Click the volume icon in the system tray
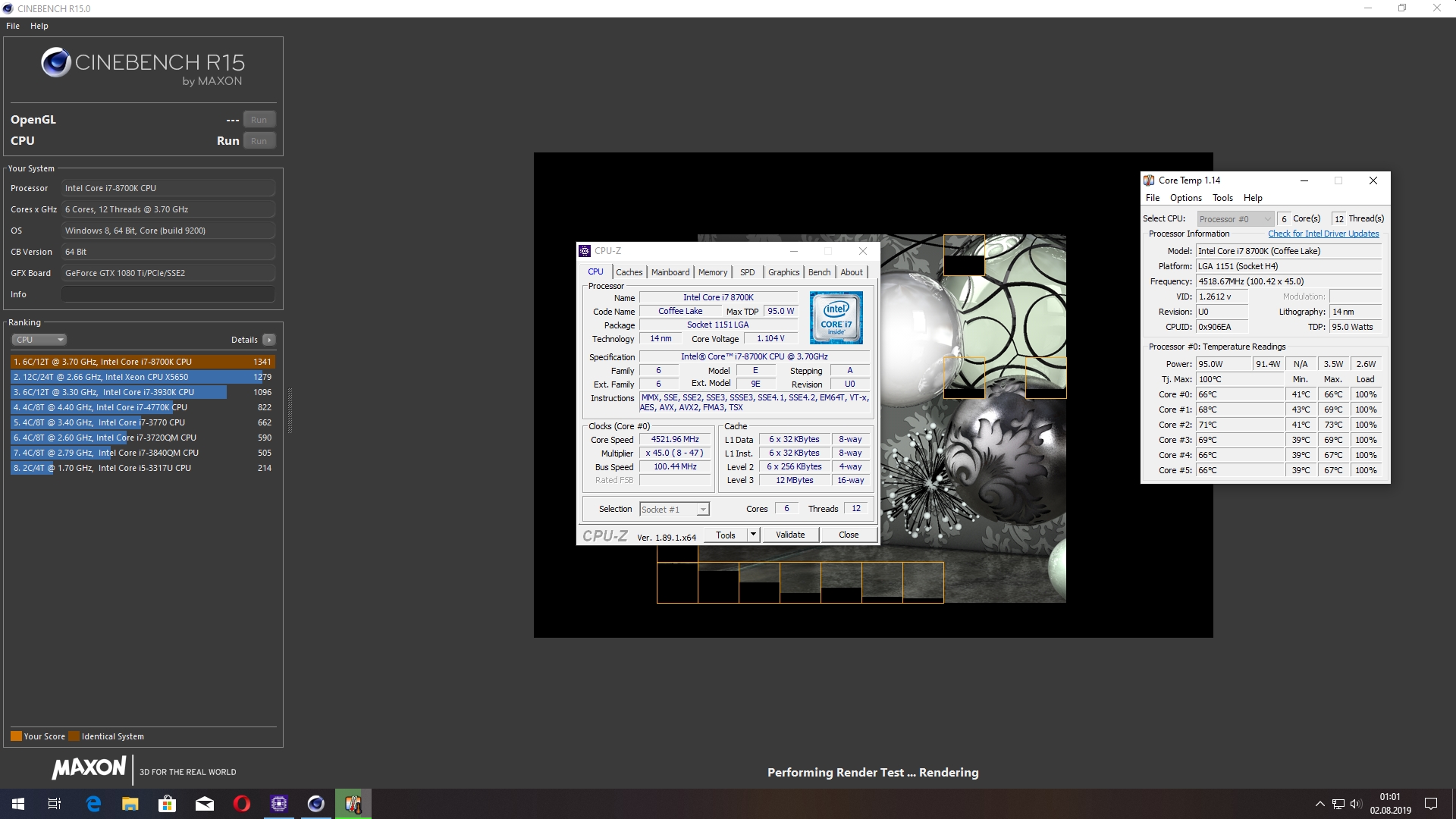The height and width of the screenshot is (819, 1456). pyautogui.click(x=1356, y=804)
